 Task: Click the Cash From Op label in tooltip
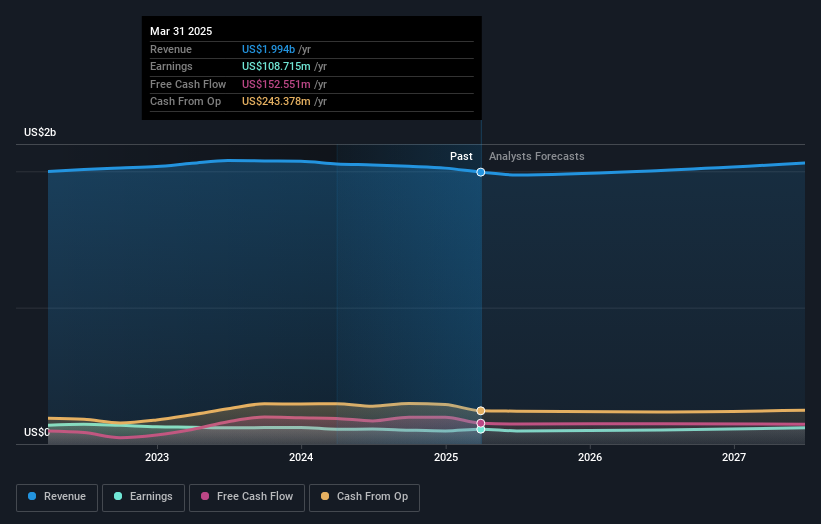185,102
